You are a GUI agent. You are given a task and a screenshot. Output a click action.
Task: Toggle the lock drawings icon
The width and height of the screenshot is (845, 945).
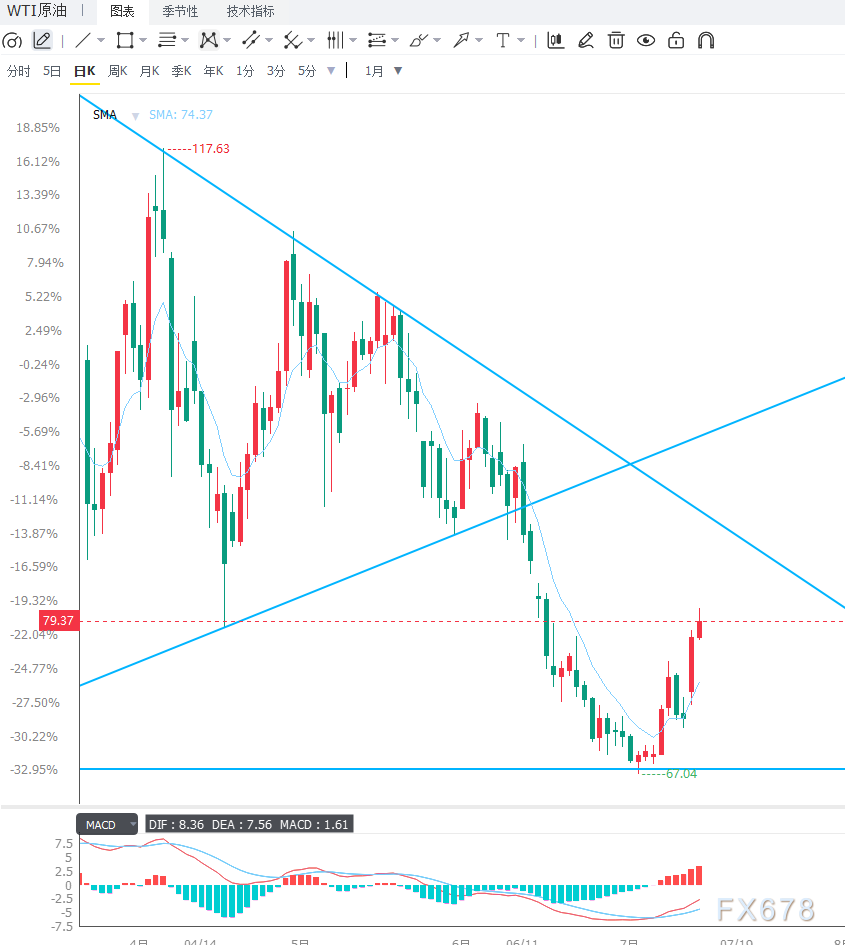[676, 40]
